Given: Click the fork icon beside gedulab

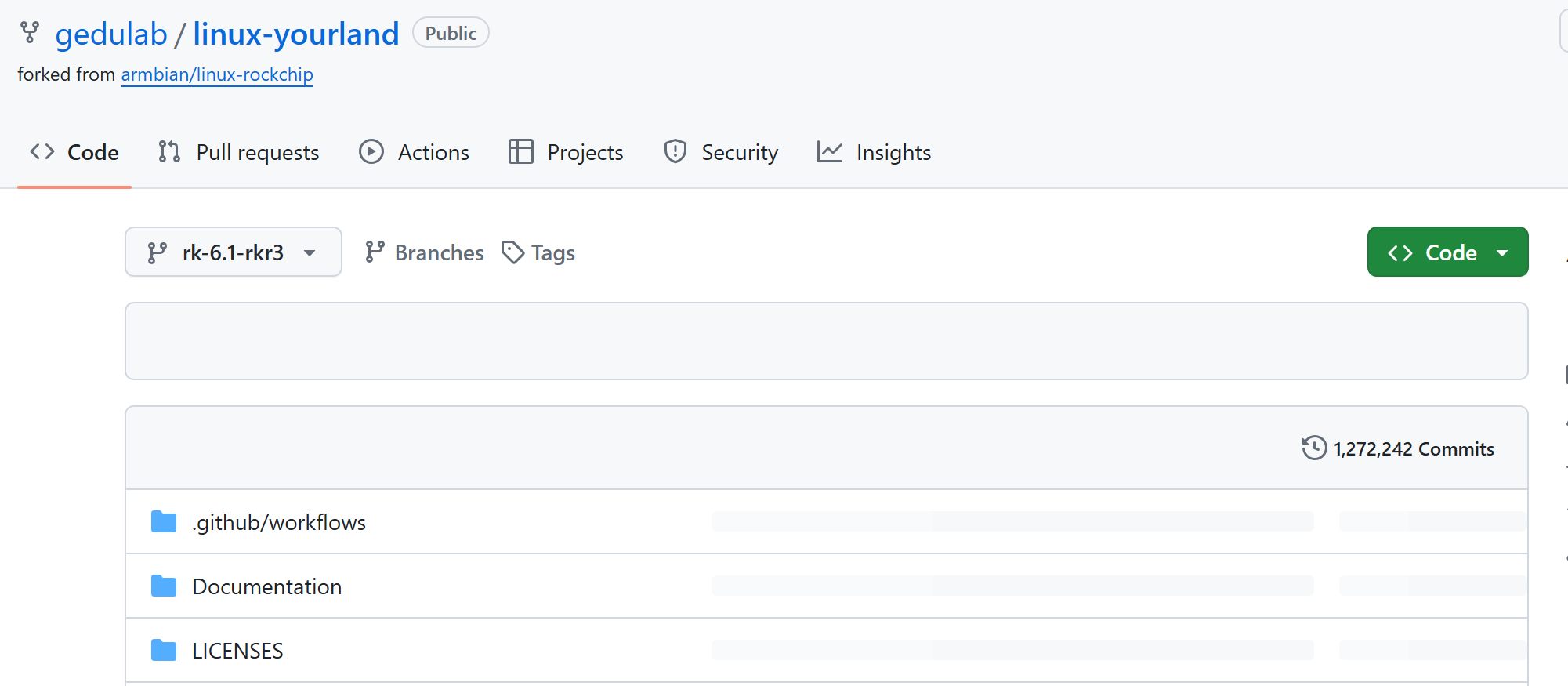Looking at the screenshot, I should pyautogui.click(x=30, y=32).
